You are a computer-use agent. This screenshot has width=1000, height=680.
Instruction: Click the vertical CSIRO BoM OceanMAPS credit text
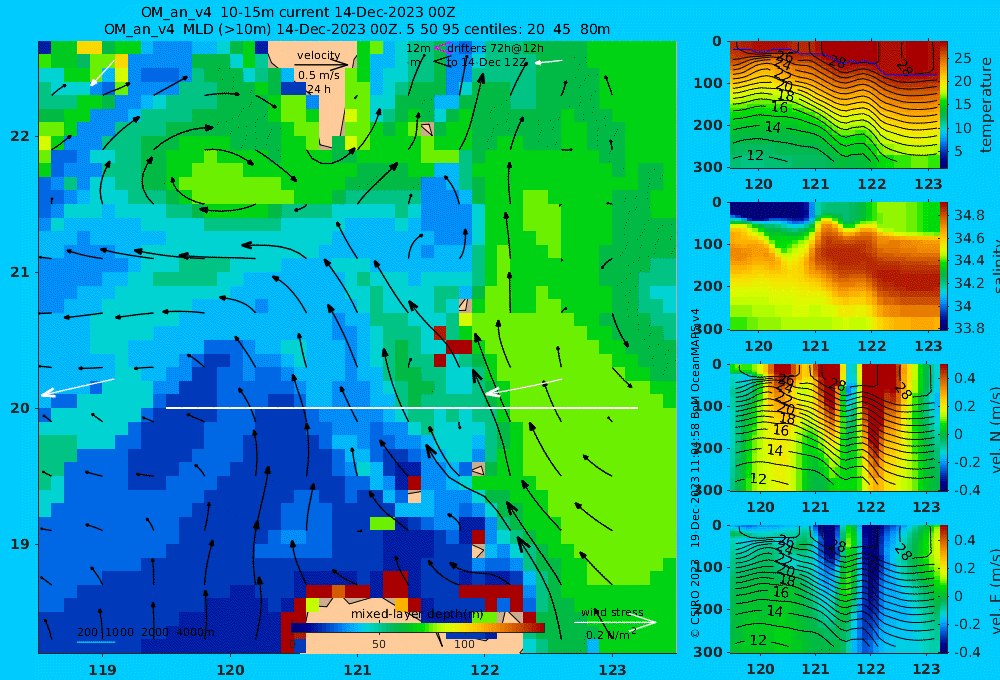[x=695, y=473]
